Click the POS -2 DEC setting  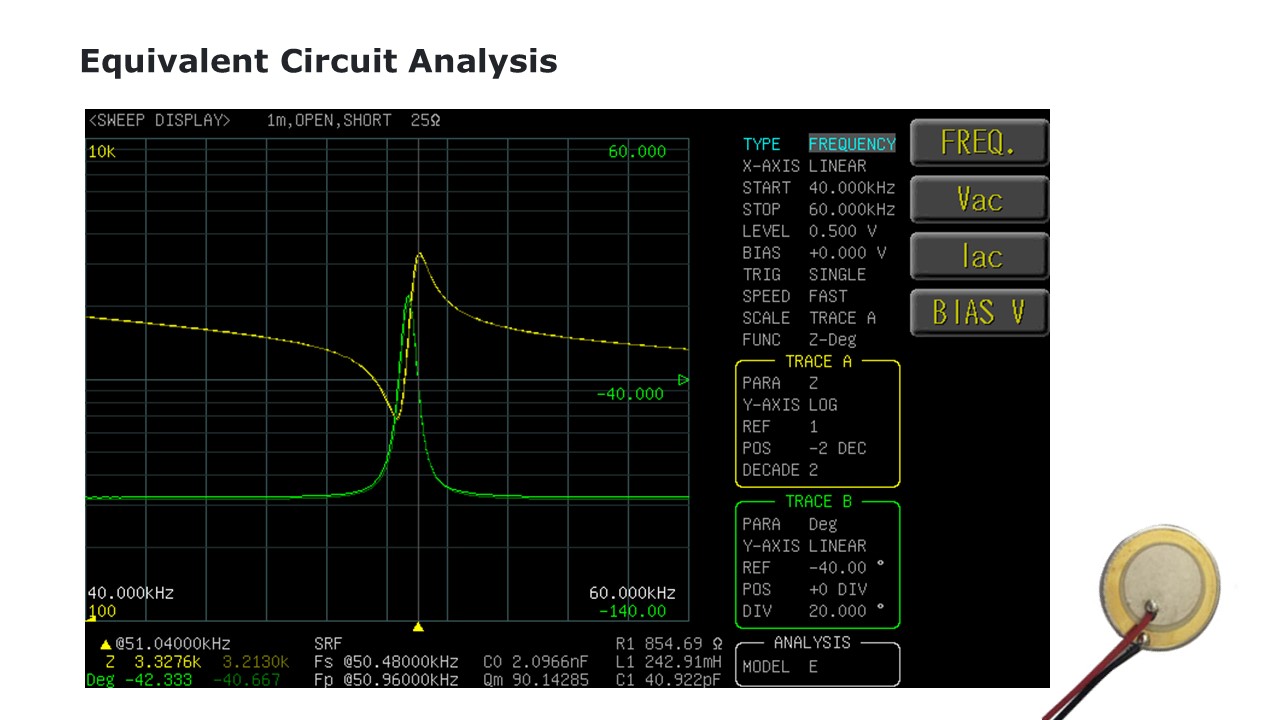click(804, 449)
